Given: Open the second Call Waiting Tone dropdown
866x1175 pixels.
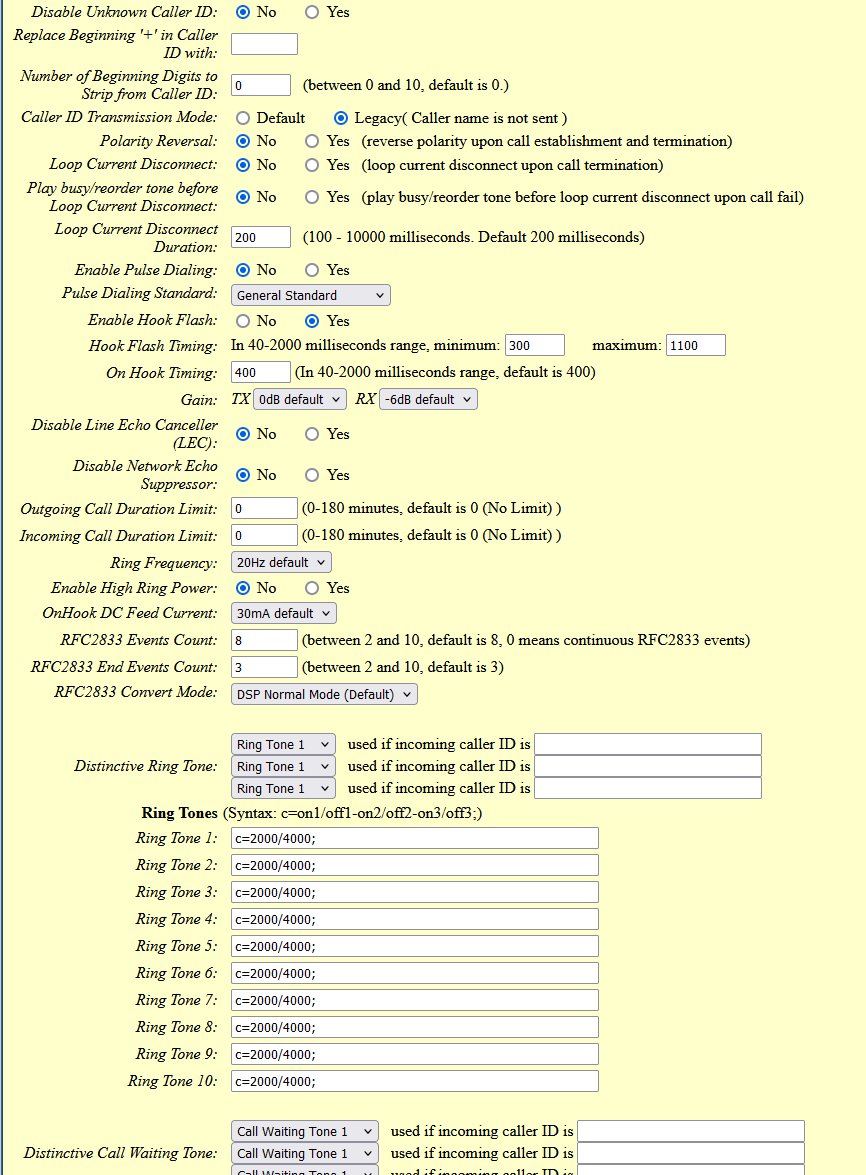Looking at the screenshot, I should click(x=305, y=1153).
